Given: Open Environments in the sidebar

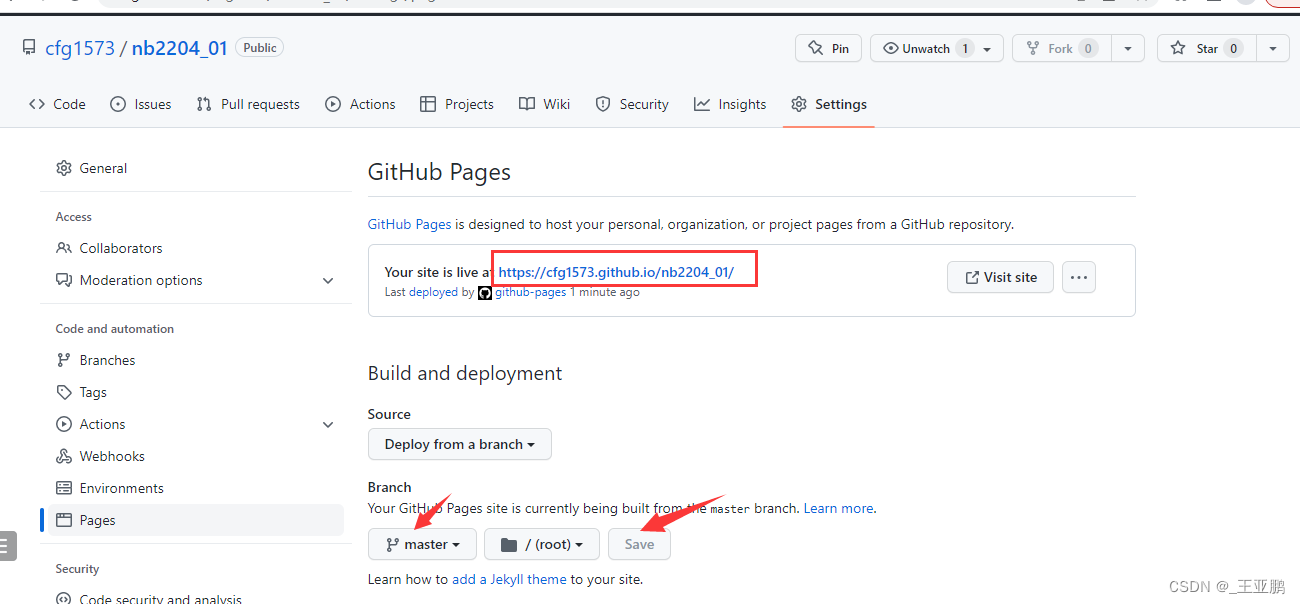Looking at the screenshot, I should (196, 488).
